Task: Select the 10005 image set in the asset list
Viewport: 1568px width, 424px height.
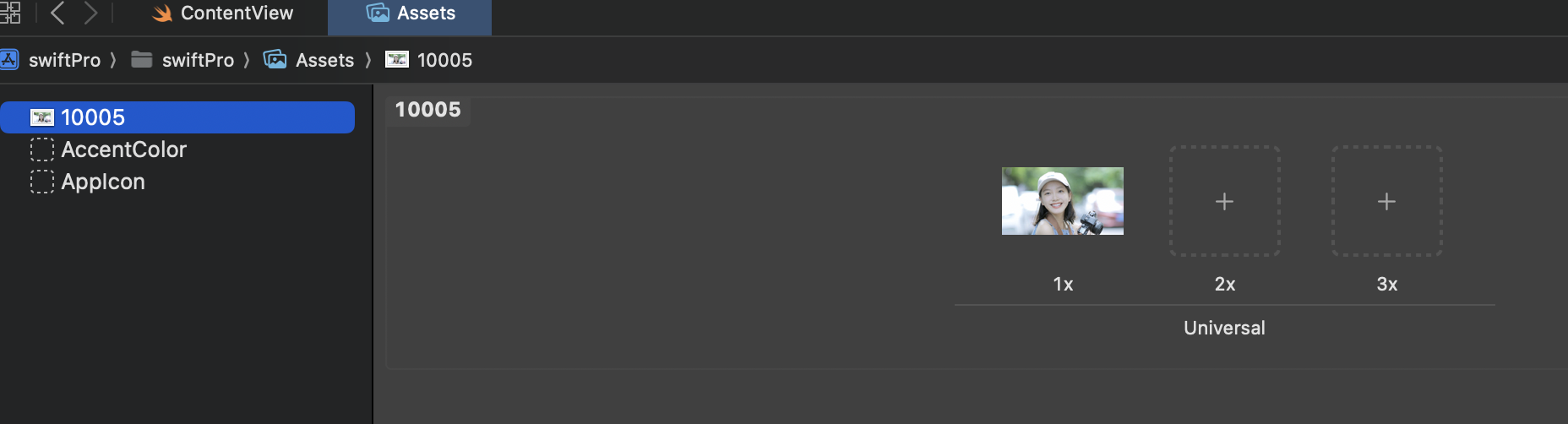Action: (177, 117)
